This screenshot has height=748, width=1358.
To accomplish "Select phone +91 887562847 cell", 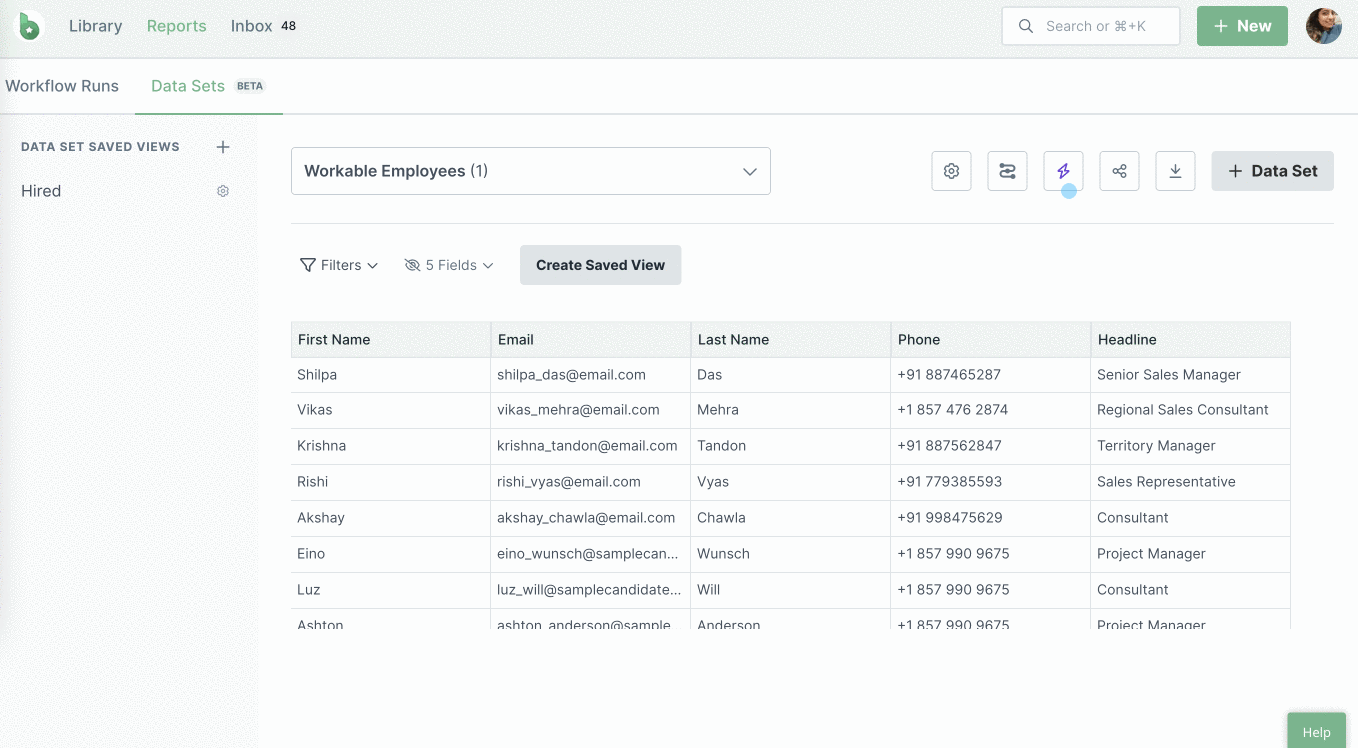I will click(991, 446).
